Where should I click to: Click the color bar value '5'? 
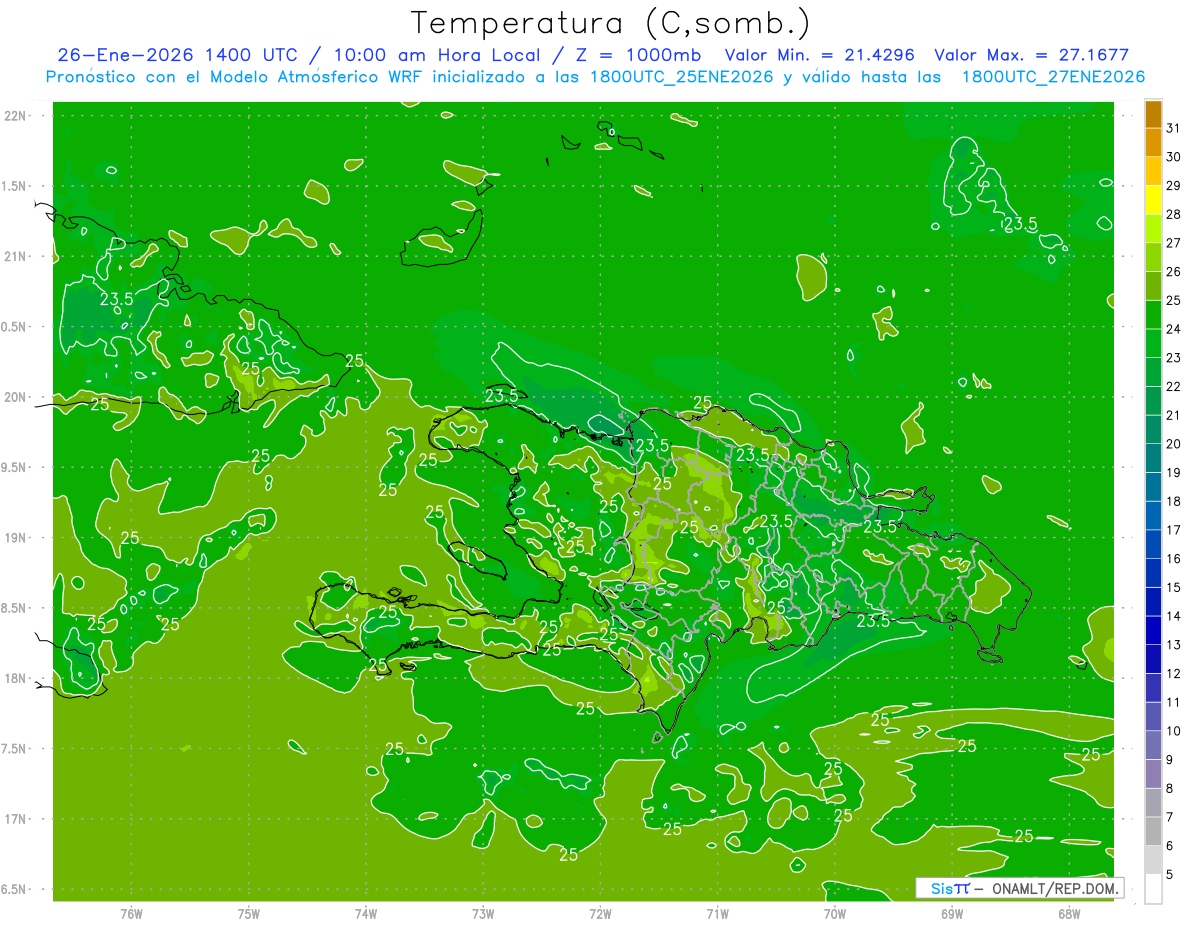1170,875
